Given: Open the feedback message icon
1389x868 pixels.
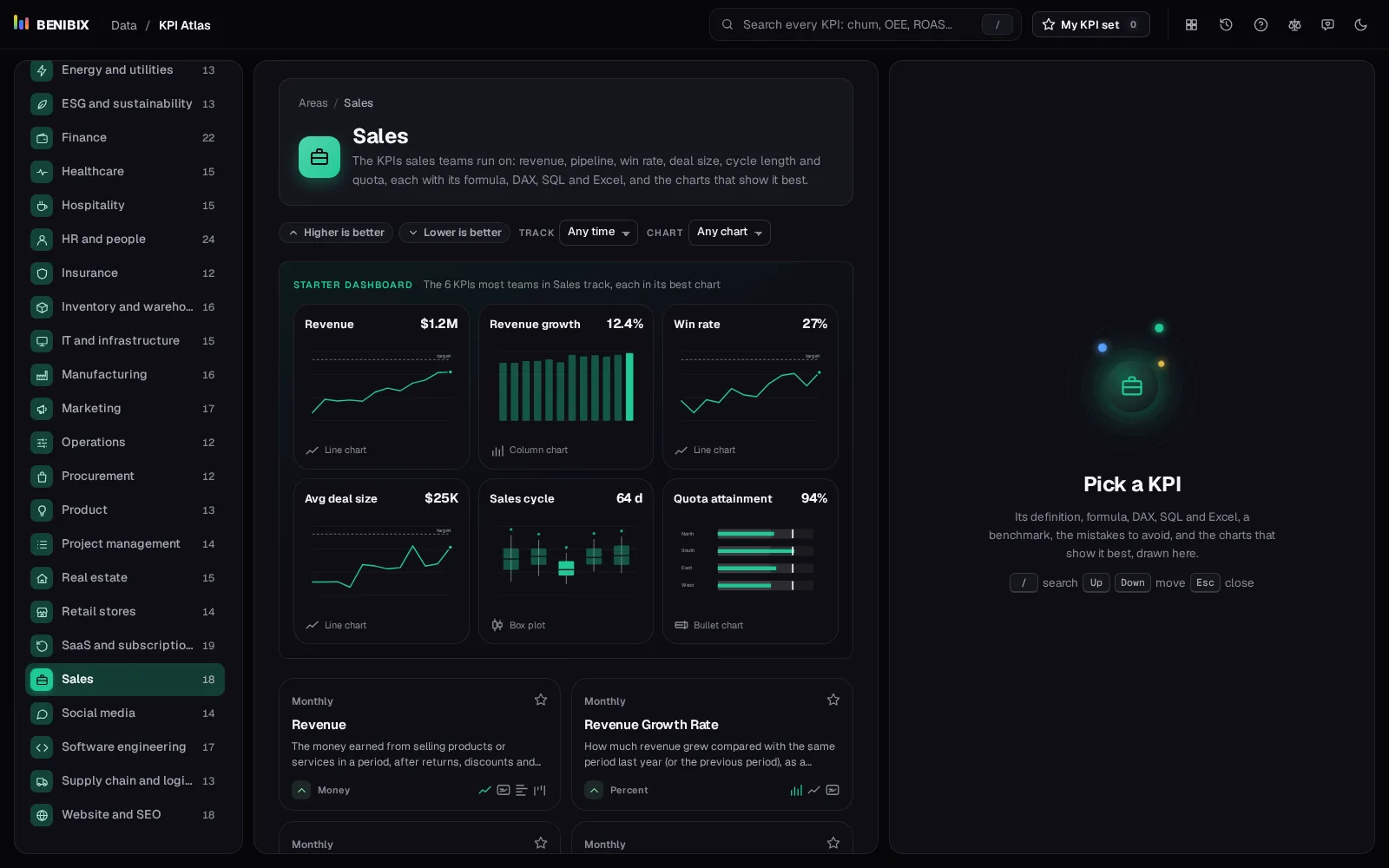Looking at the screenshot, I should tap(1327, 24).
